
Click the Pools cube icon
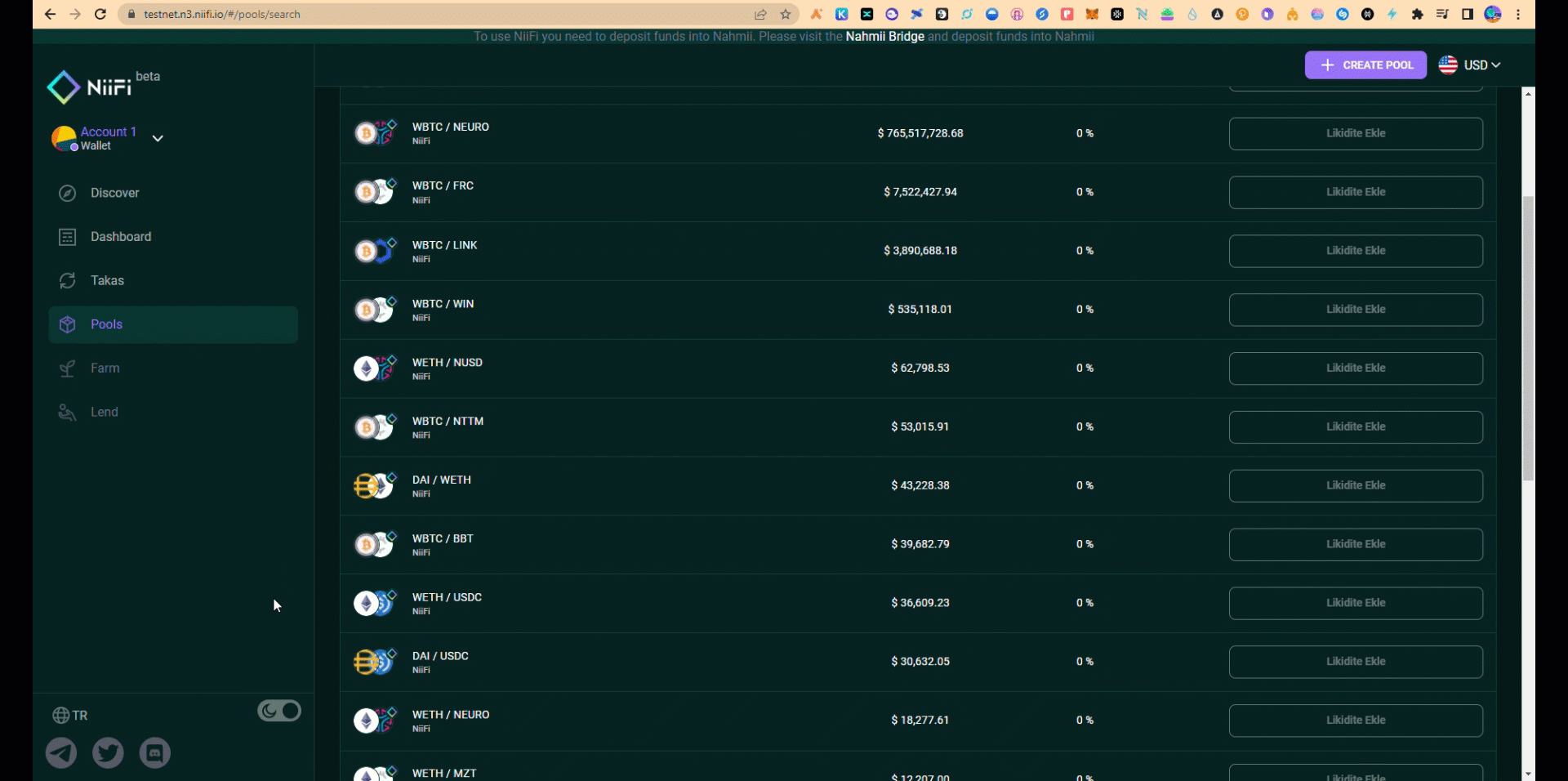tap(68, 324)
